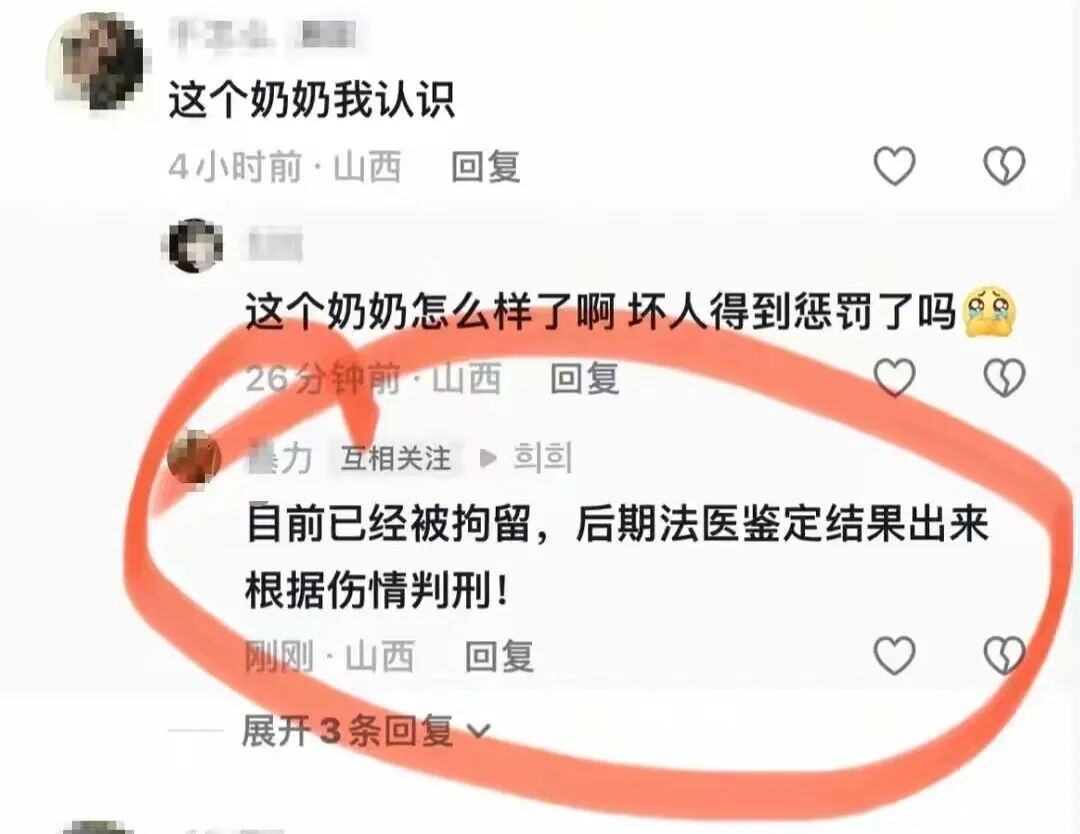
Task: Select reply text '根据伤情判刑'
Action: click(368, 590)
